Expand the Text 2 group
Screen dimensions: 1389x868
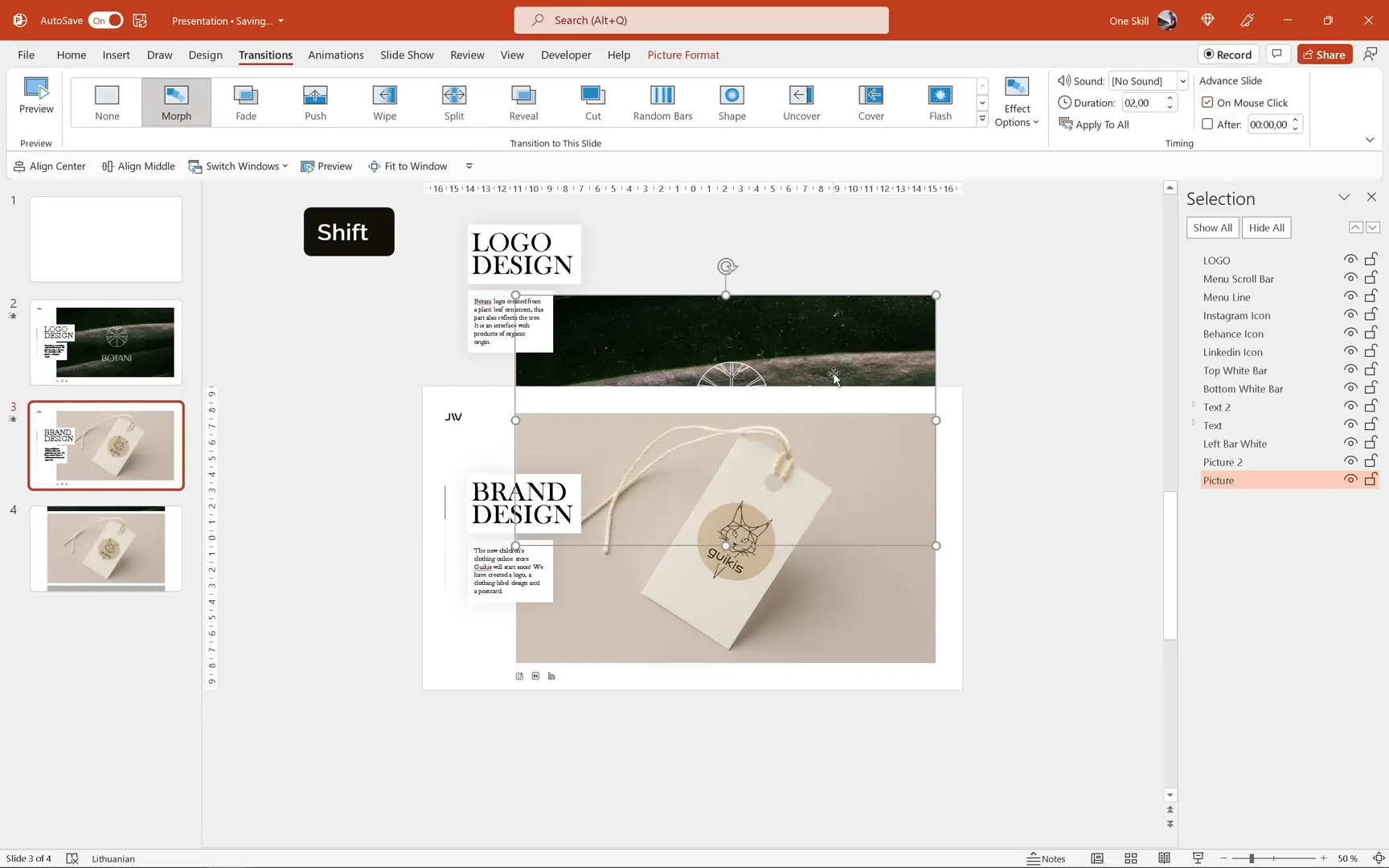(1194, 405)
